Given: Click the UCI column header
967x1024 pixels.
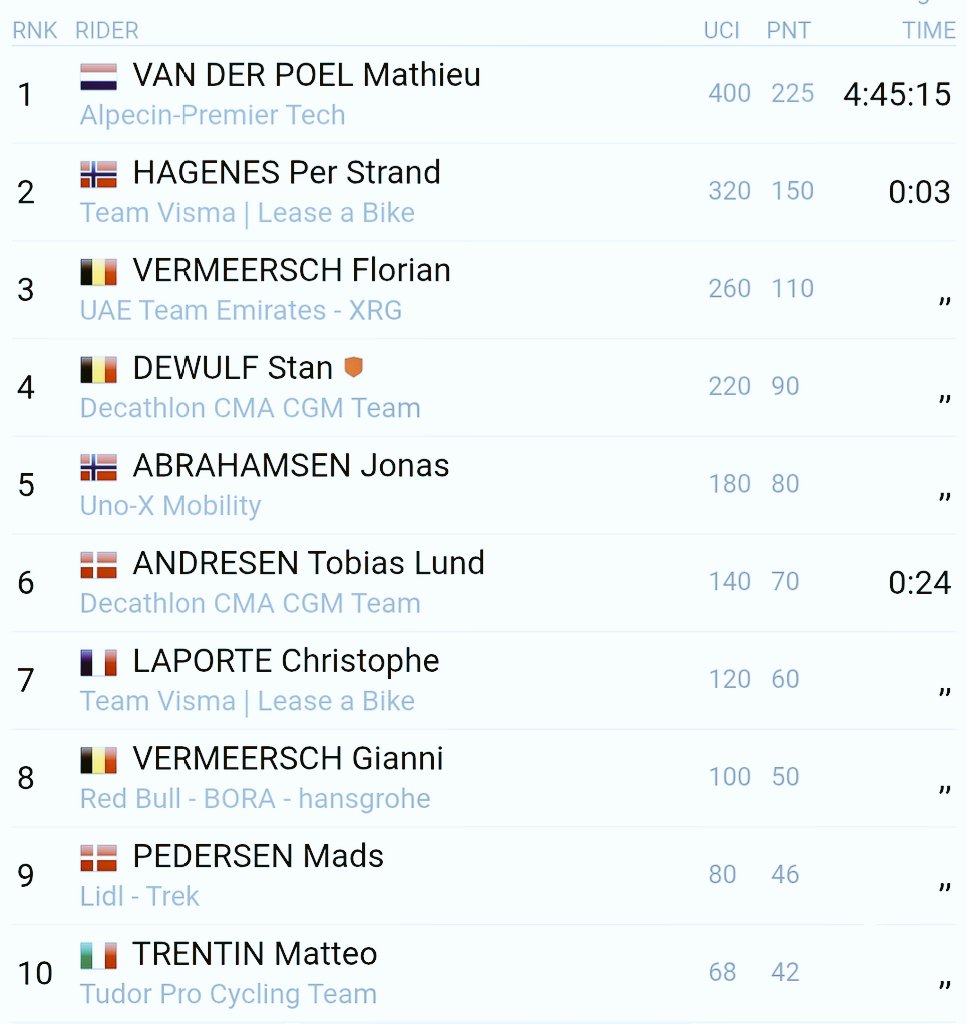Looking at the screenshot, I should coord(721,31).
